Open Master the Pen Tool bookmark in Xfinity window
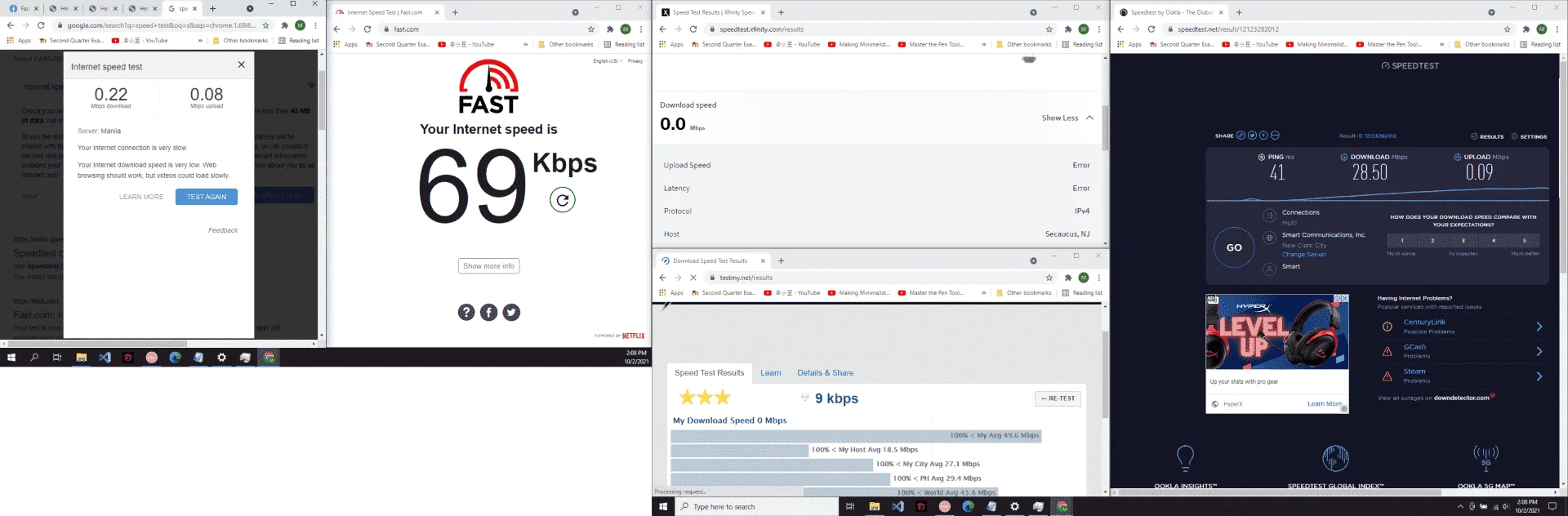 (931, 44)
